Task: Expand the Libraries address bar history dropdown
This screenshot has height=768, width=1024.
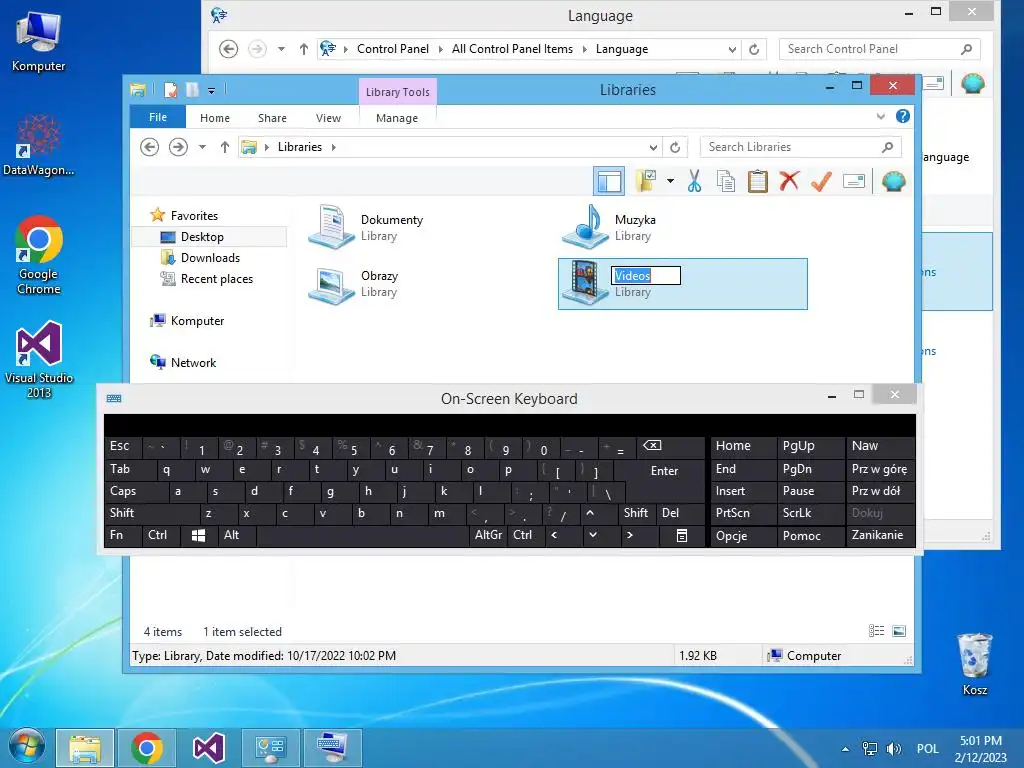Action: click(x=653, y=148)
